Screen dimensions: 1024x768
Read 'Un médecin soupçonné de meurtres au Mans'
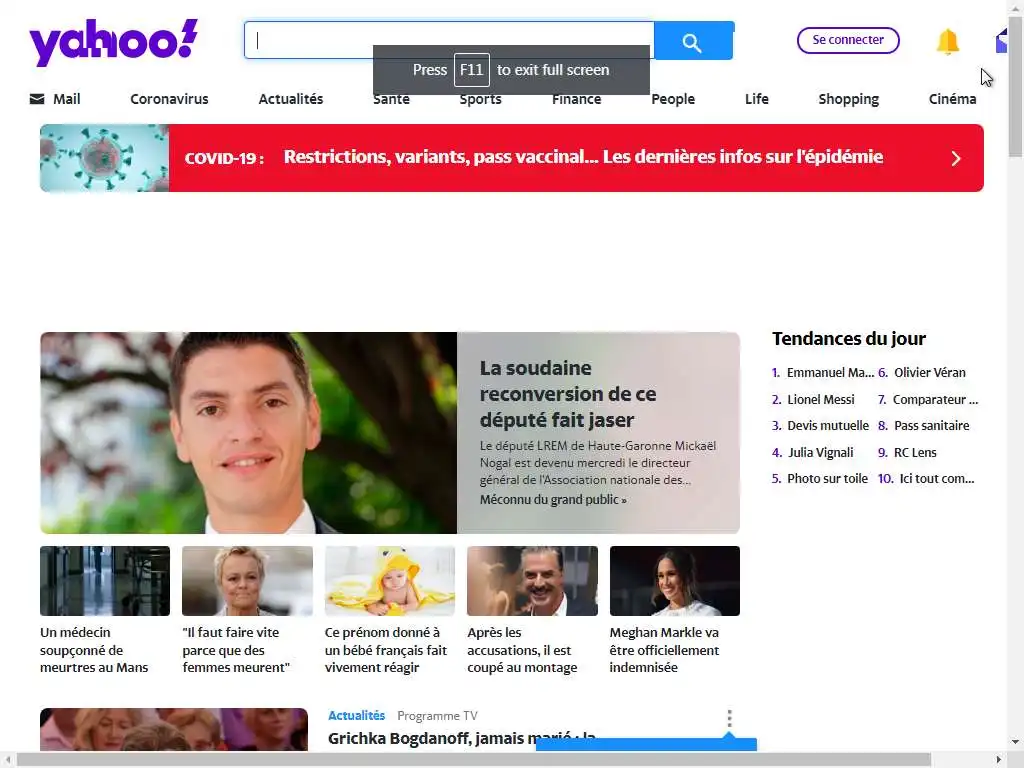point(94,650)
